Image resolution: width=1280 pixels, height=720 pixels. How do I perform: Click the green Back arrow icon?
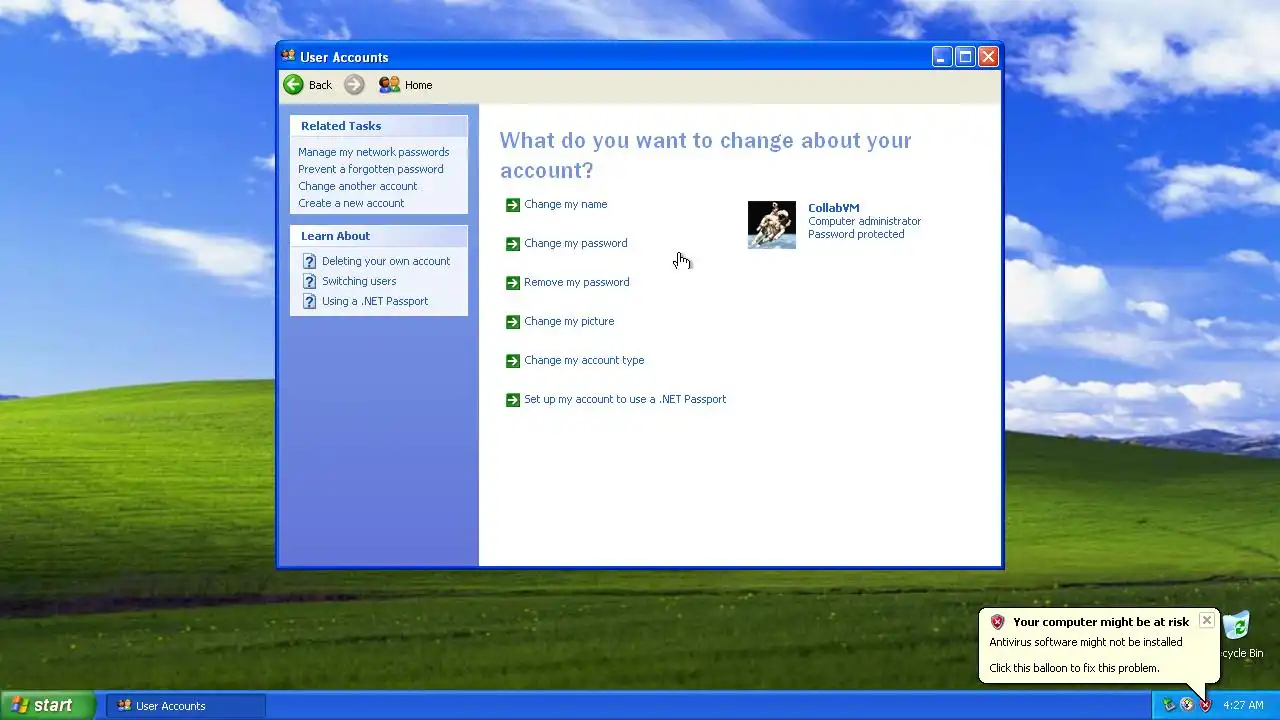(x=293, y=85)
